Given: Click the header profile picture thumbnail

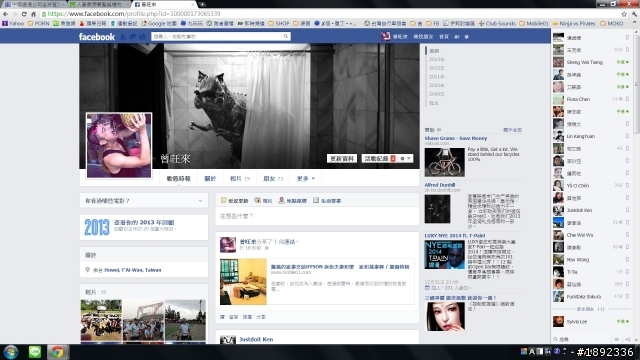Looking at the screenshot, I should [385, 36].
